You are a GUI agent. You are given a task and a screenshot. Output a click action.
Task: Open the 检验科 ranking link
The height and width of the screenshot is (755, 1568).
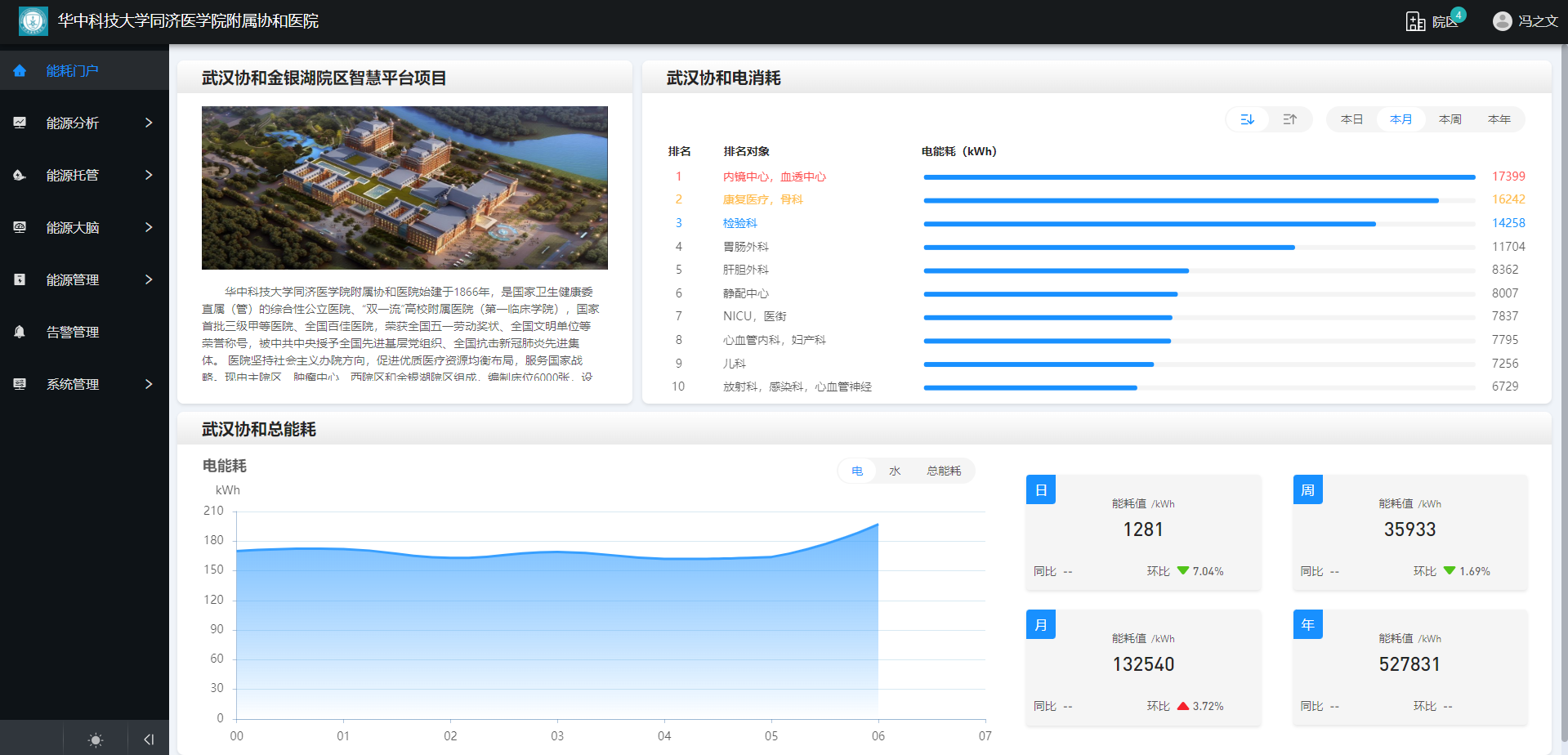(x=740, y=222)
